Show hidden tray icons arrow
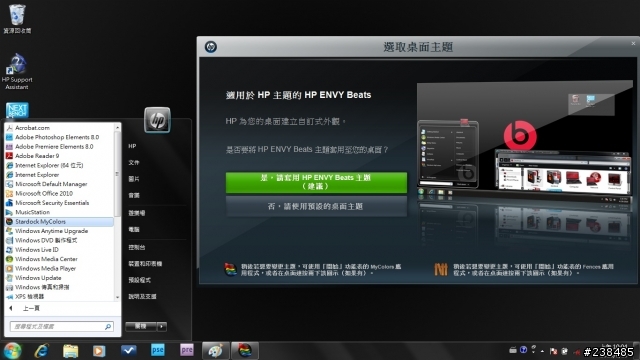This screenshot has height=360, width=640. (542, 351)
